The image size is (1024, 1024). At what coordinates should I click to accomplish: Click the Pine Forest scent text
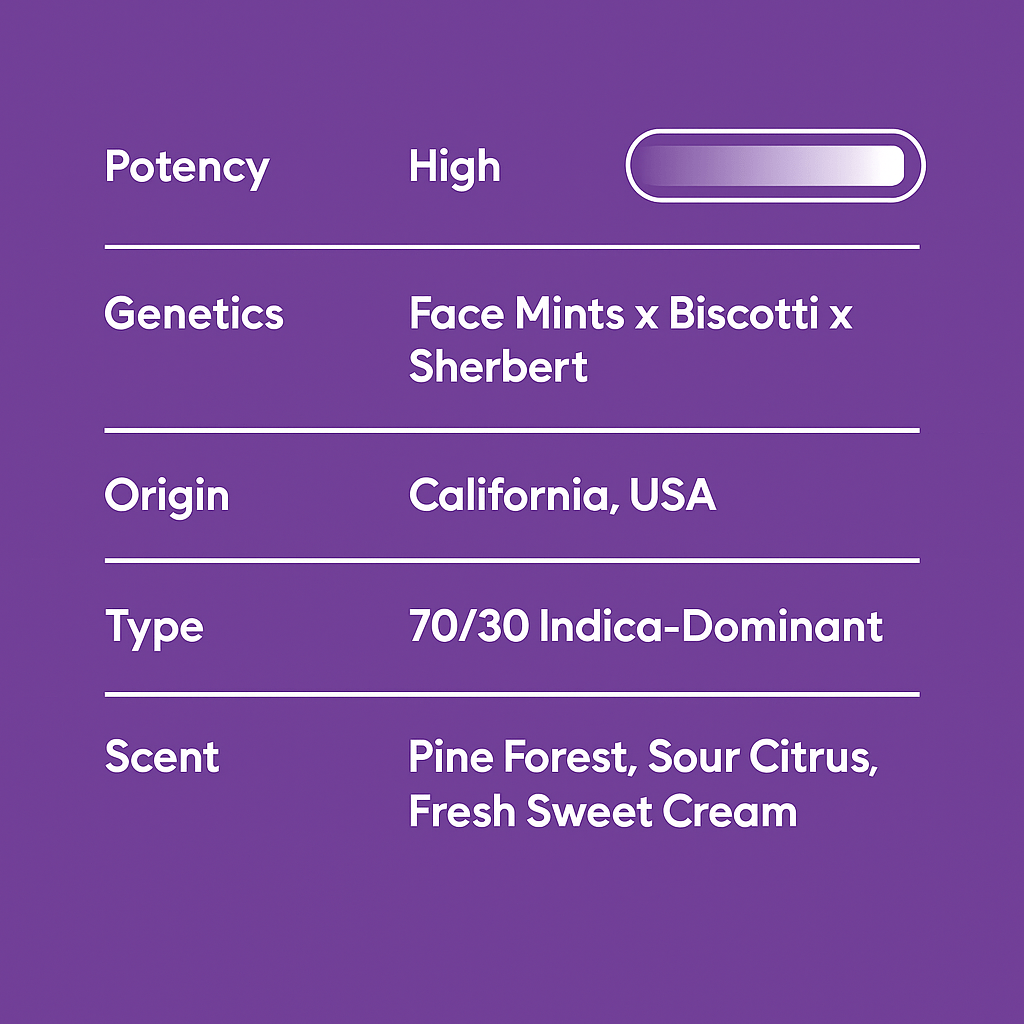520,757
